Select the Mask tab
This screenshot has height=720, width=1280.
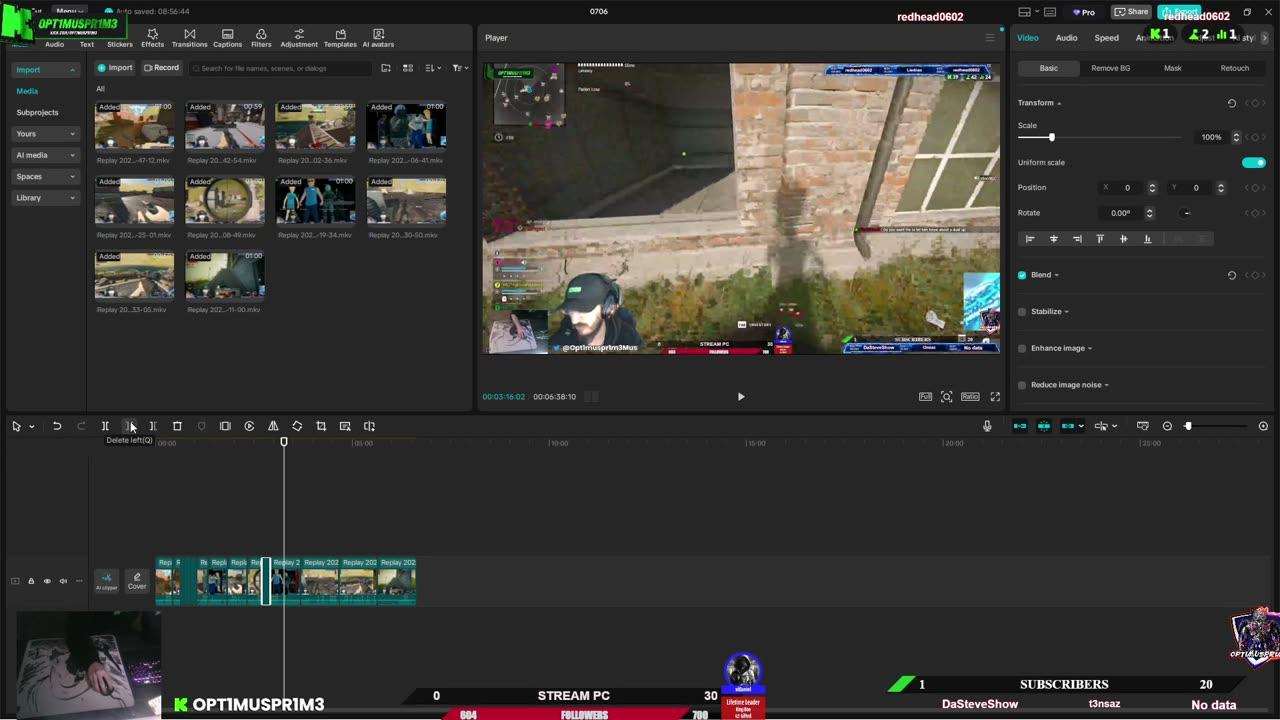click(1172, 68)
